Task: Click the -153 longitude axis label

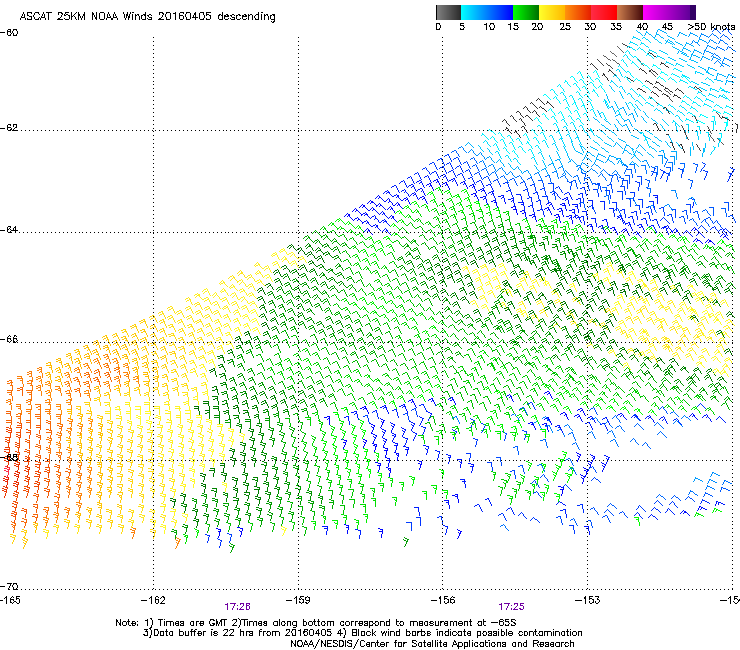Action: [588, 600]
